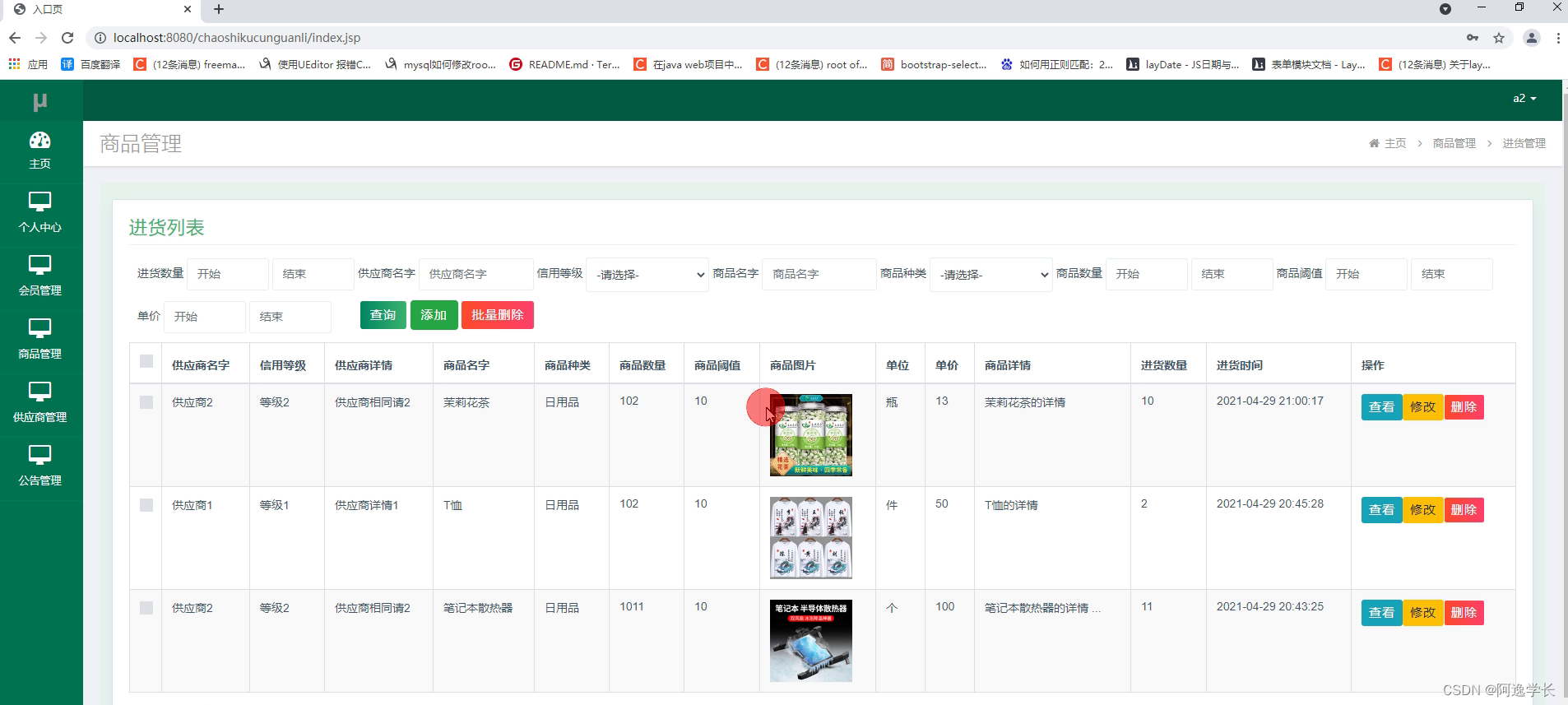1568x705 pixels.
Task: Open the 笔记本散热器 product image
Action: (x=811, y=641)
